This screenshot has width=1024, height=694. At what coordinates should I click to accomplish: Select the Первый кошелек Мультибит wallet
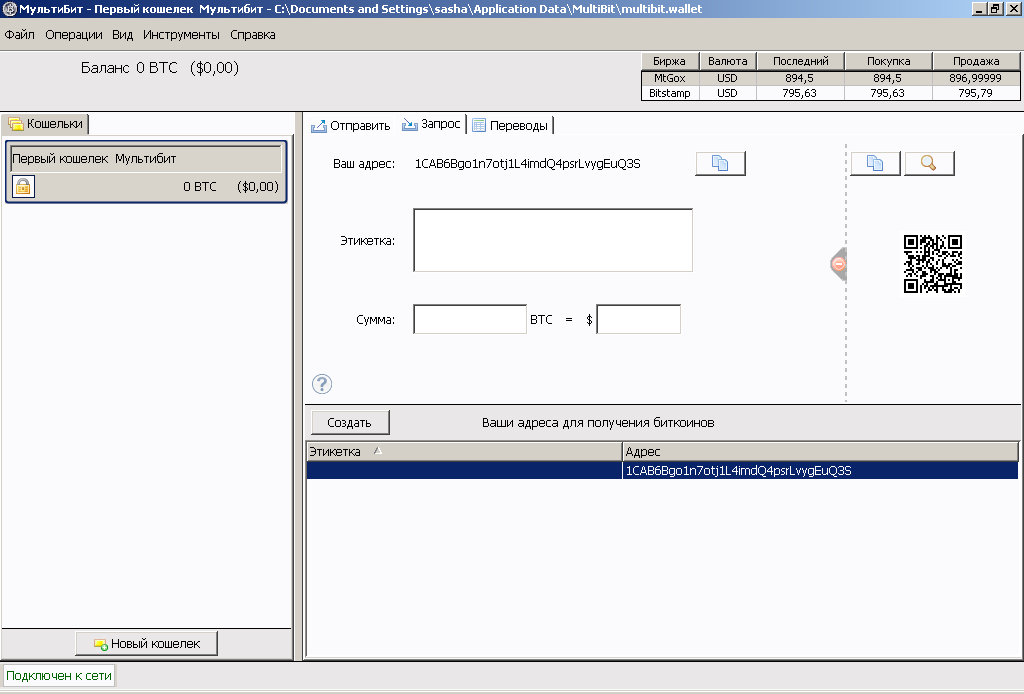point(146,171)
